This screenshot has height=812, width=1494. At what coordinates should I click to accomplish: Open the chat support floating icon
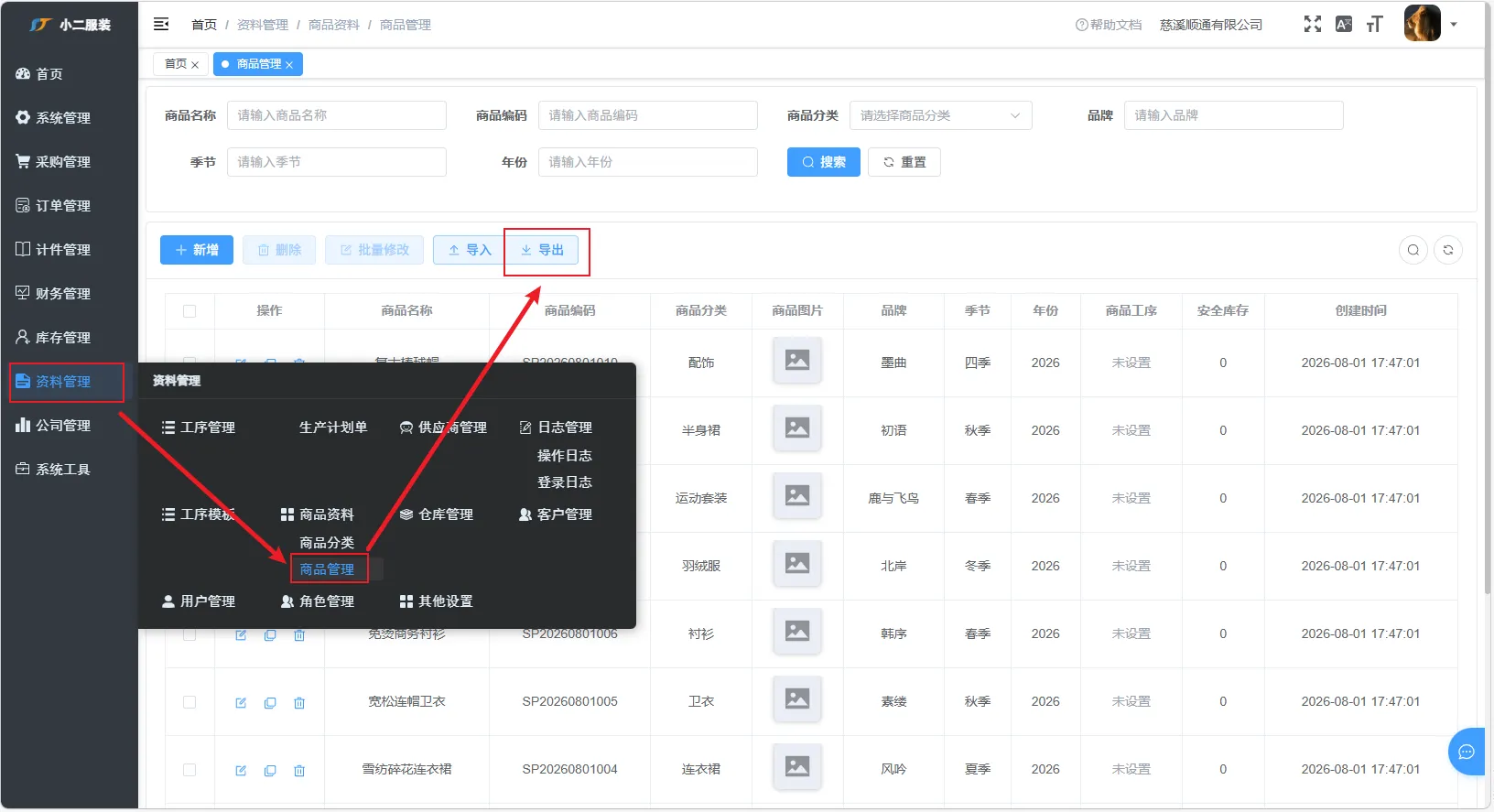(1467, 752)
